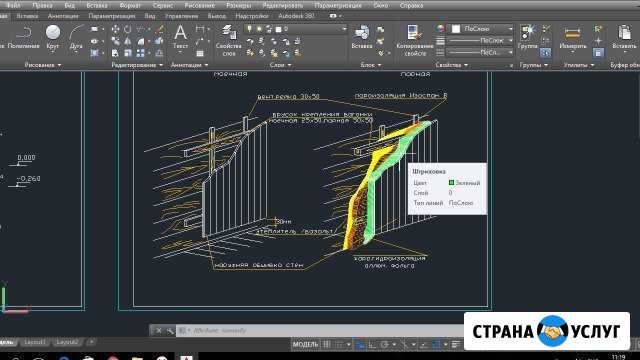640x360 pixels.
Task: Toggle lineweight display in status bar
Action: tap(456, 345)
